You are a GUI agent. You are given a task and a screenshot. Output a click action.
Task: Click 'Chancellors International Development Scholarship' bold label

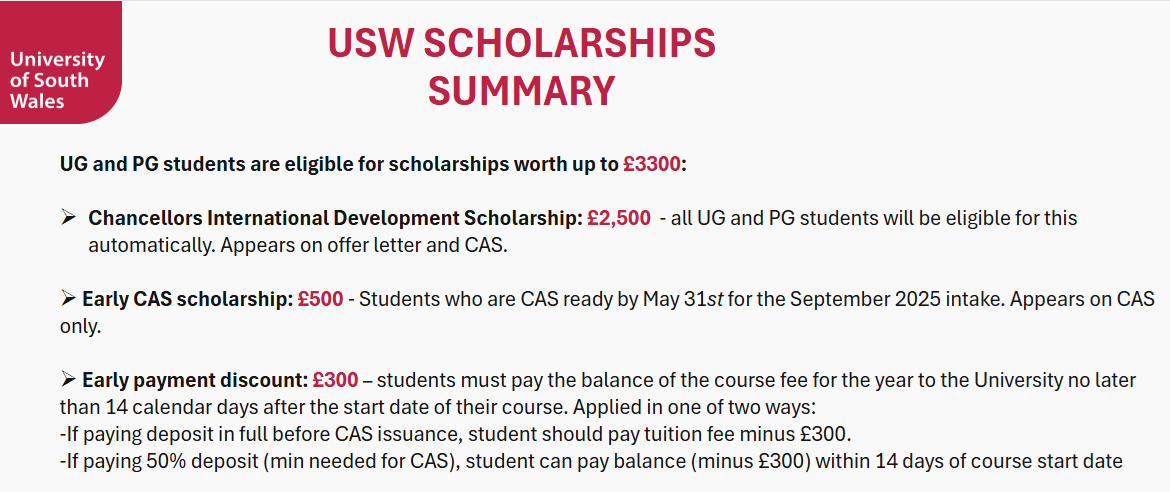[335, 219]
